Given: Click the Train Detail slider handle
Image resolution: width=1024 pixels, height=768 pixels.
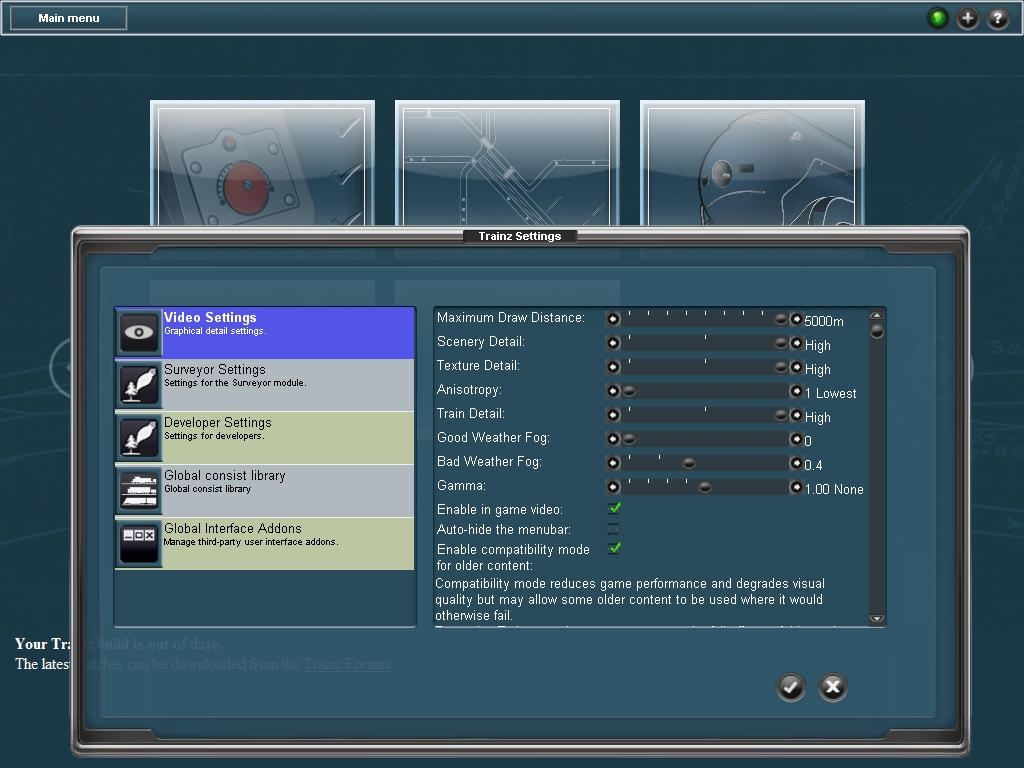Looking at the screenshot, I should (781, 415).
